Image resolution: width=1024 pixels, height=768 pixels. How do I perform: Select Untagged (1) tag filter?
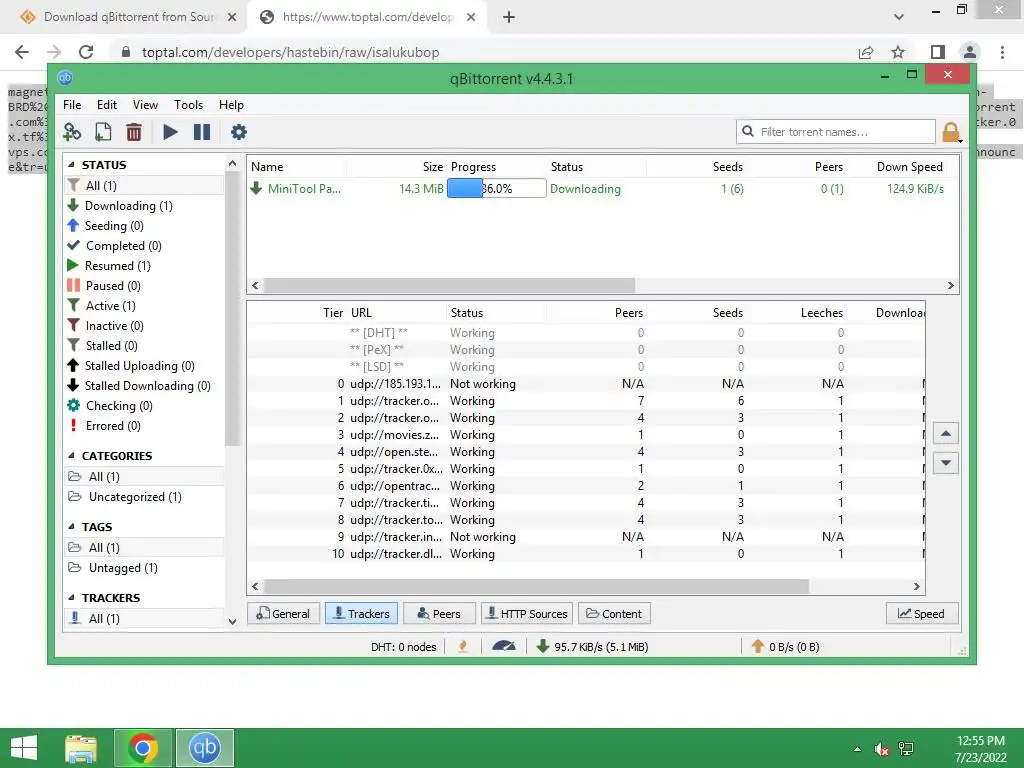pyautogui.click(x=123, y=568)
